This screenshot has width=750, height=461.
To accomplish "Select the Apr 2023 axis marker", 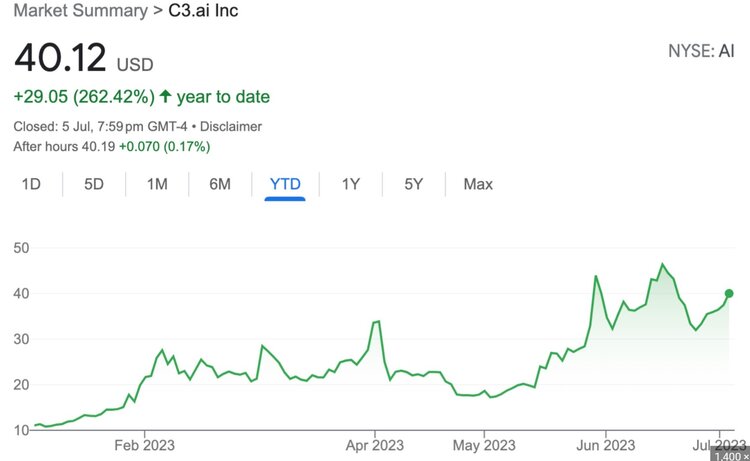I will click(375, 445).
